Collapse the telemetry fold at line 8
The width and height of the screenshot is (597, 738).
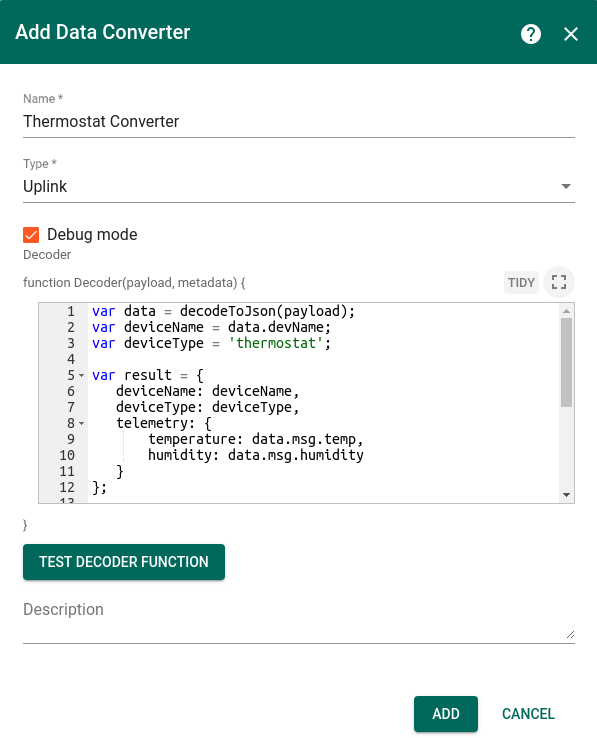(81, 424)
